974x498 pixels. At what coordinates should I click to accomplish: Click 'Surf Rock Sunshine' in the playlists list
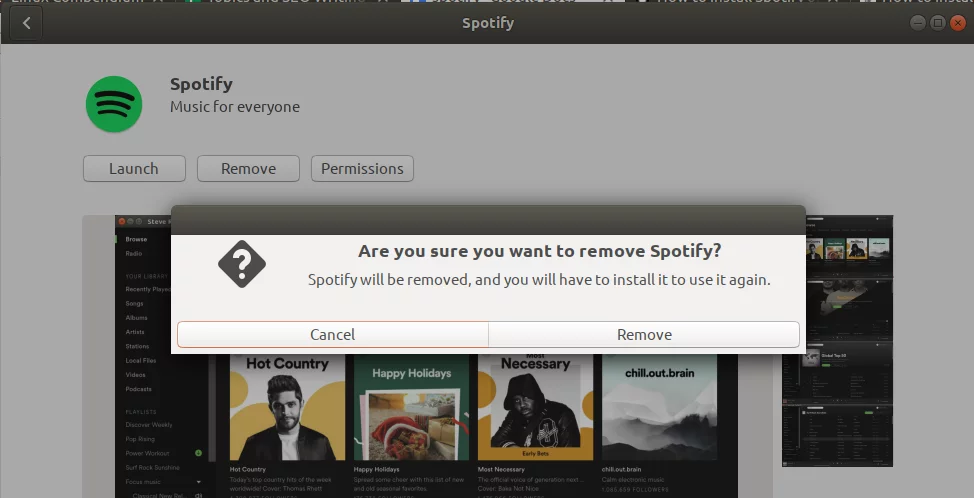[153, 468]
